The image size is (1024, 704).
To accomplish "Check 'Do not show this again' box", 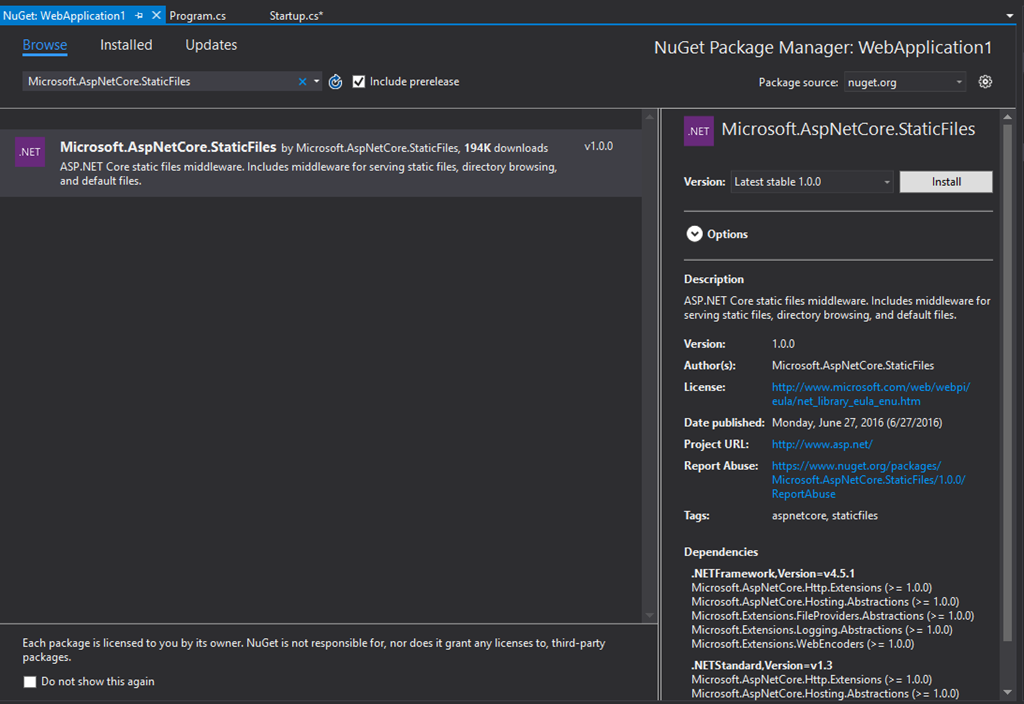I will click(x=29, y=682).
